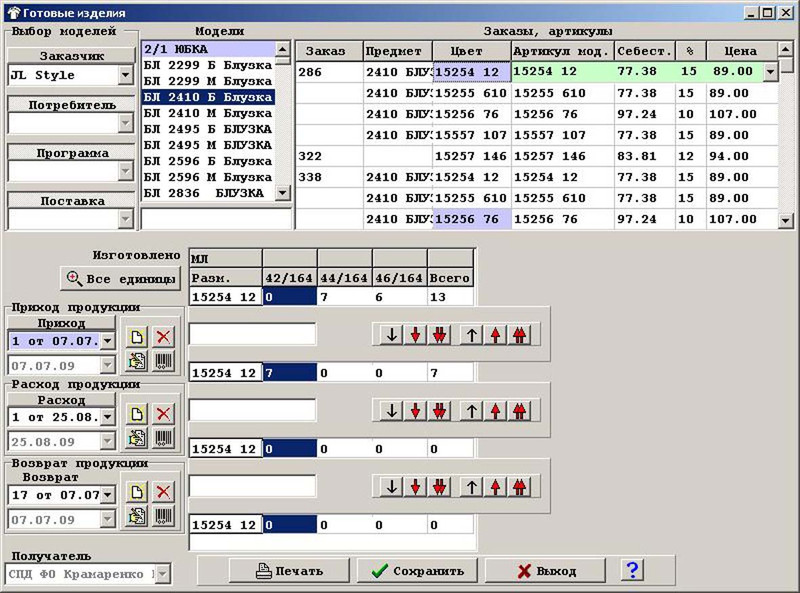Click the models list scroll down arrow
This screenshot has width=800, height=593.
pos(282,193)
